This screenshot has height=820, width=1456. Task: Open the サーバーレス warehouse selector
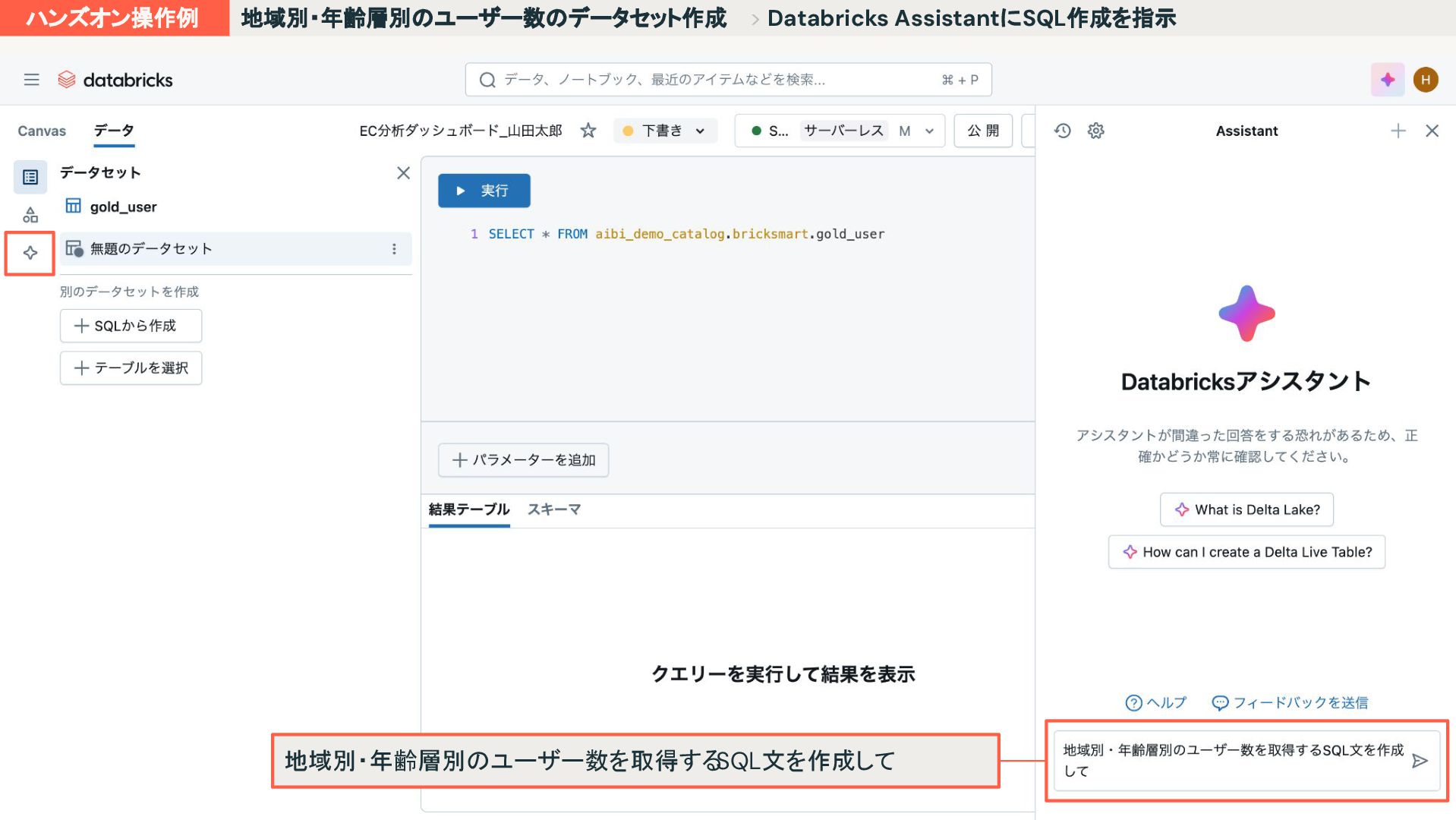pyautogui.click(x=840, y=131)
